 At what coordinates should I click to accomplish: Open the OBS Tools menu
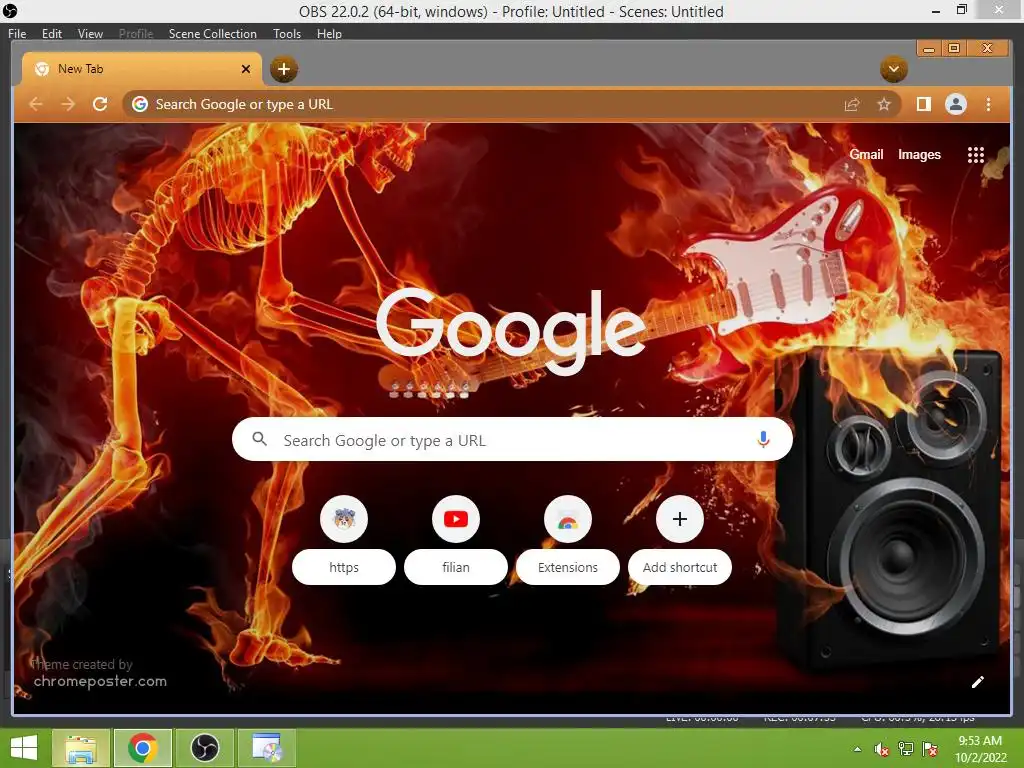coord(287,33)
